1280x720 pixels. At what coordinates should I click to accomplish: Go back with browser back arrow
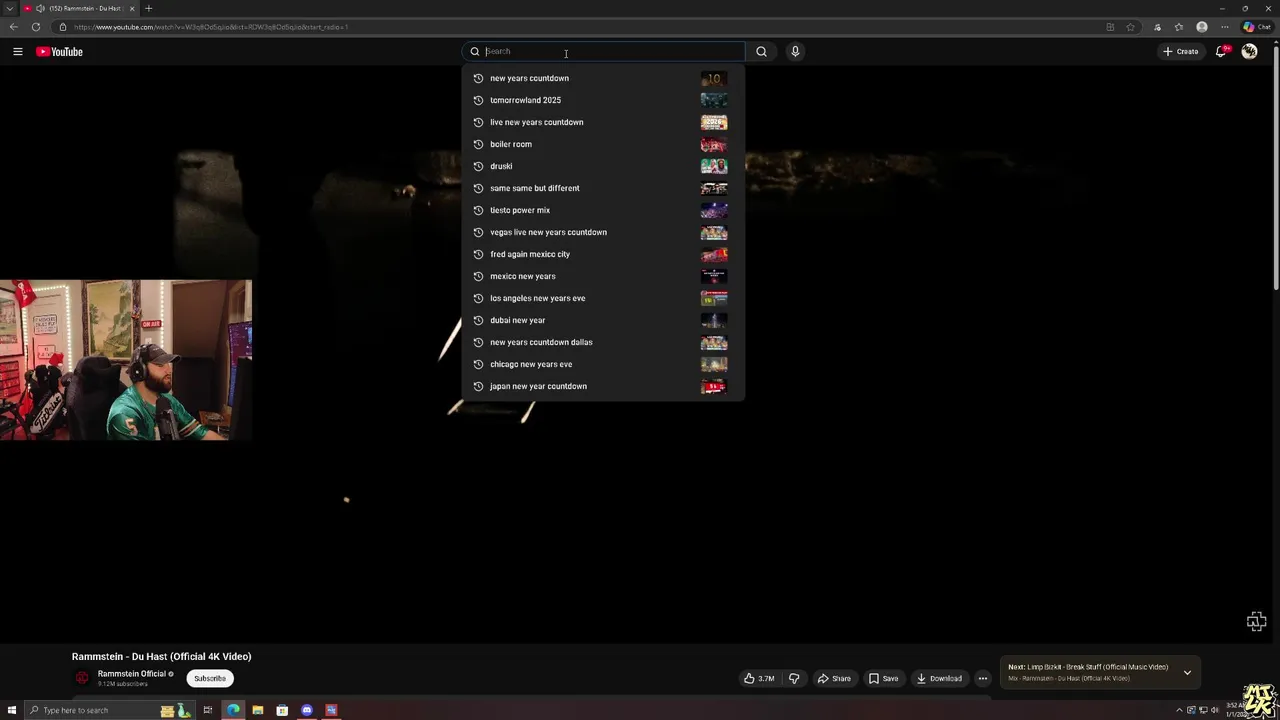(x=14, y=27)
